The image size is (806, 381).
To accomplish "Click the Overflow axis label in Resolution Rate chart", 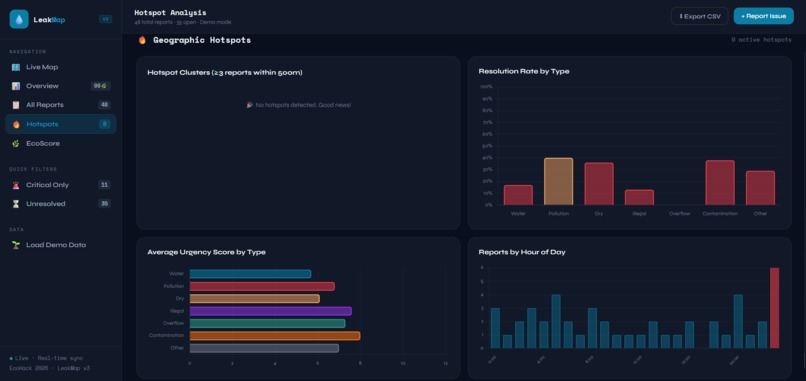I will (x=680, y=213).
